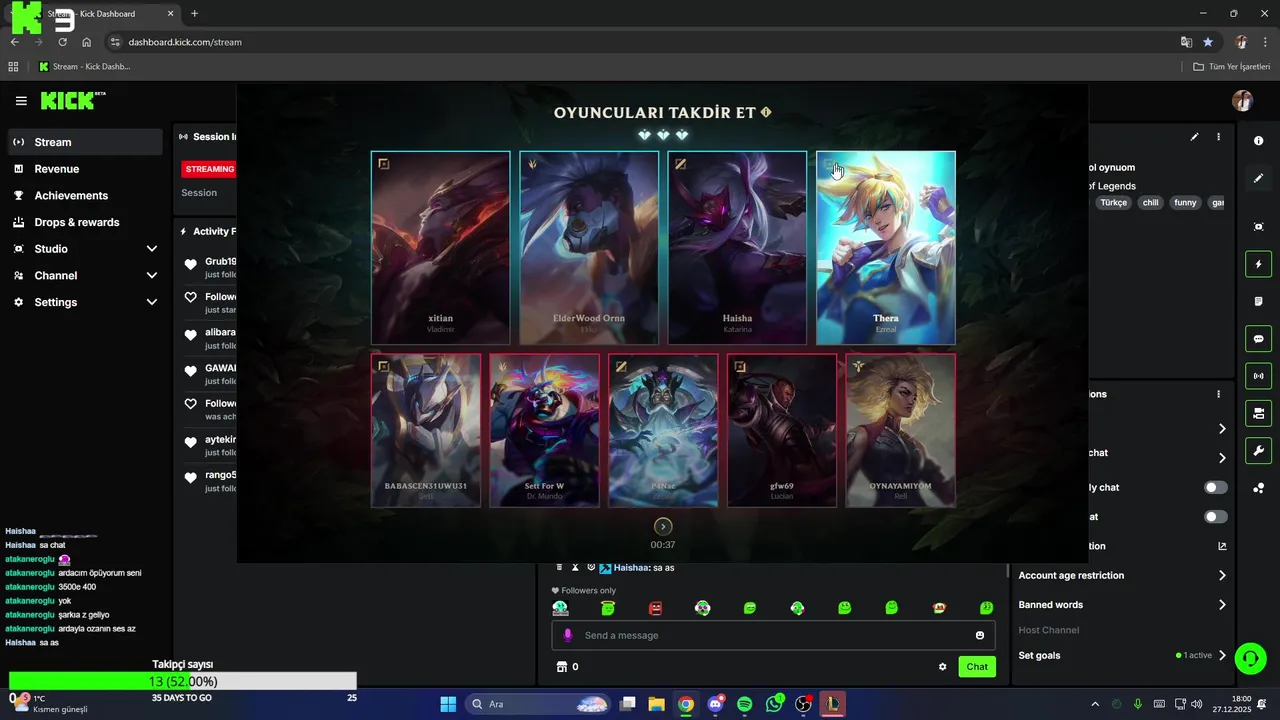Open chat options three-dot menu
The image size is (1280, 720).
point(1218,394)
